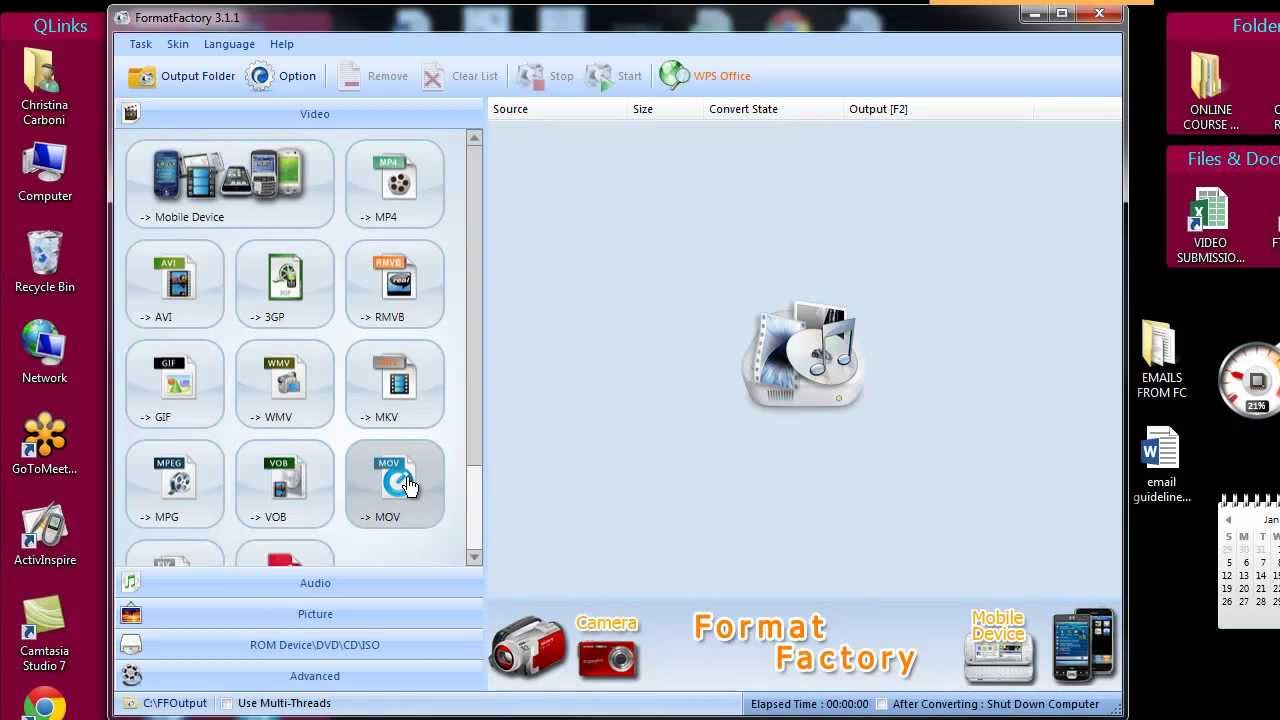The height and width of the screenshot is (720, 1280).
Task: Sort by the Source column header
Action: pos(557,109)
